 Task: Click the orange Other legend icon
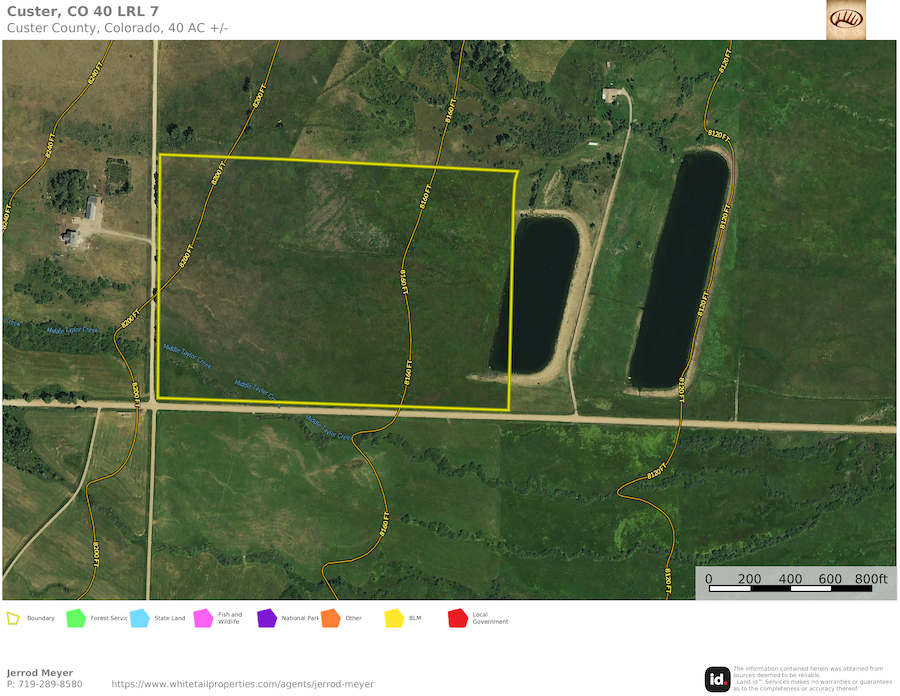pyautogui.click(x=330, y=618)
